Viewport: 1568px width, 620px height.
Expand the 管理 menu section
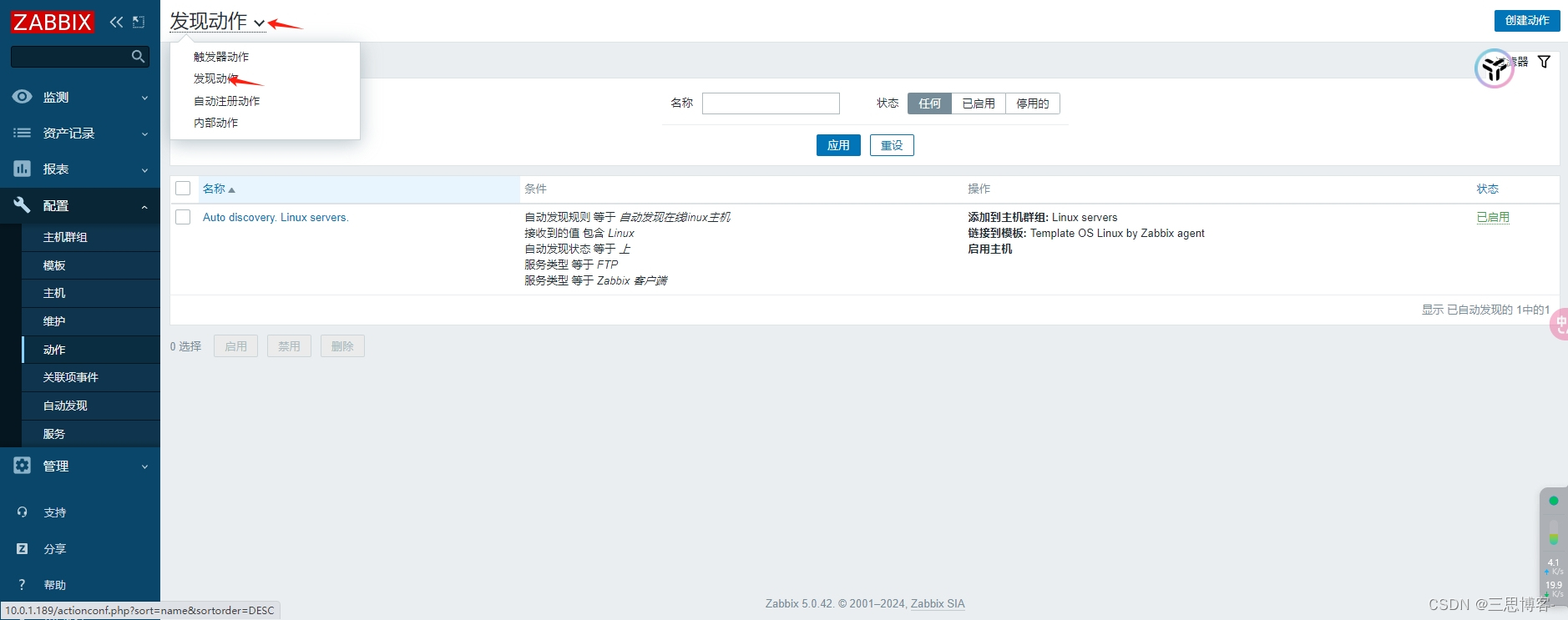pos(144,466)
